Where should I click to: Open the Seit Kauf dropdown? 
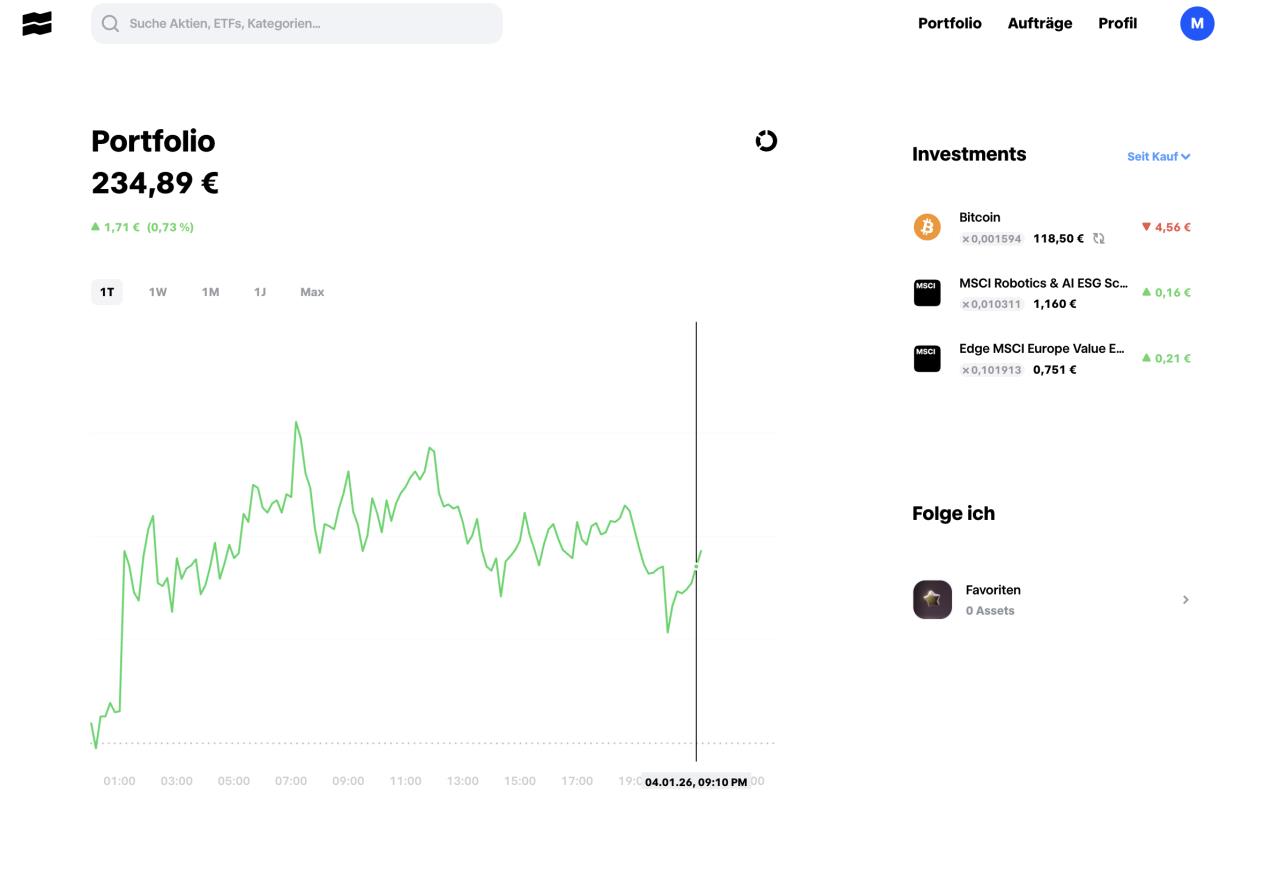pyautogui.click(x=1158, y=157)
